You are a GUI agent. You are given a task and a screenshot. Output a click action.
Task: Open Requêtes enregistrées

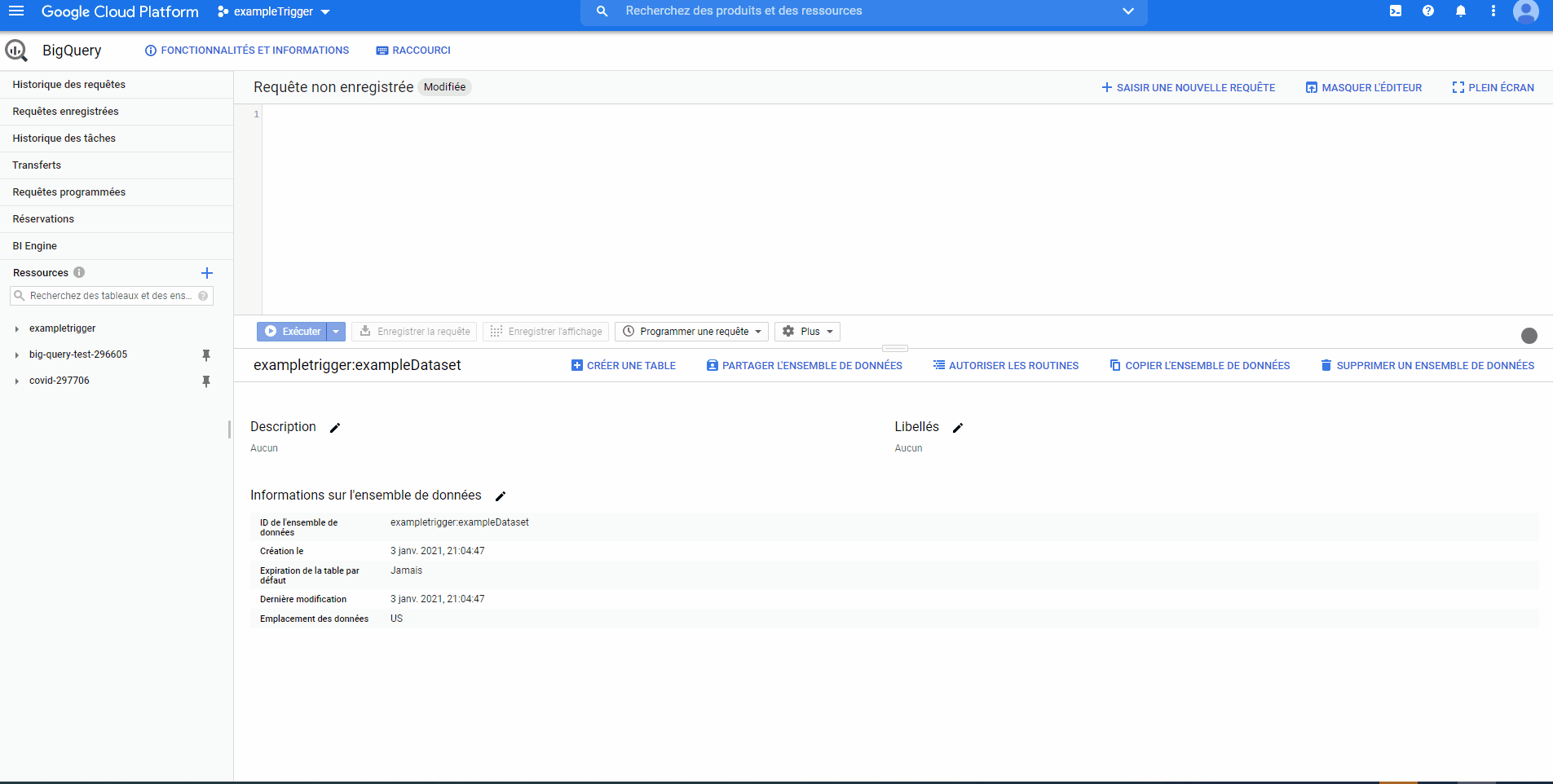pos(117,112)
